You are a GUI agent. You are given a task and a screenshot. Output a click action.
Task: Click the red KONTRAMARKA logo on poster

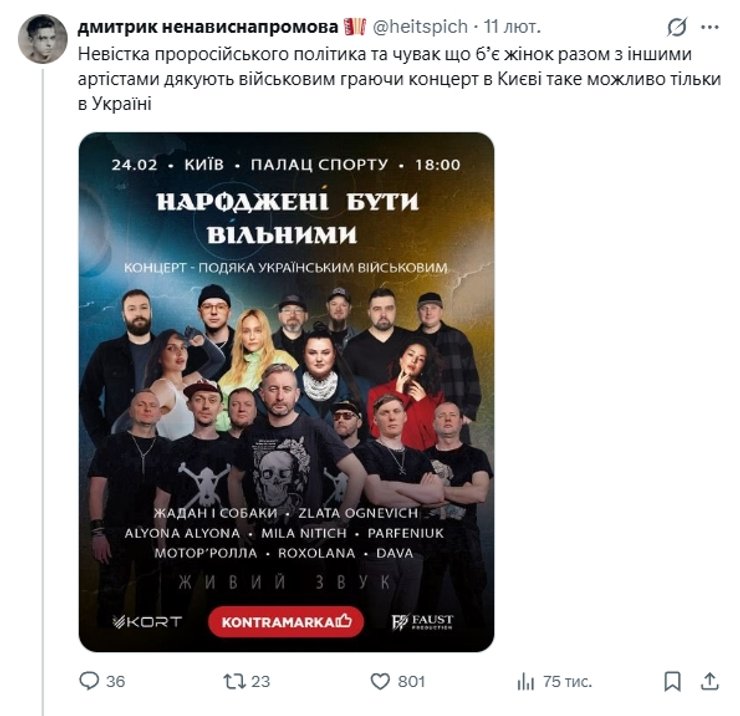(x=286, y=622)
